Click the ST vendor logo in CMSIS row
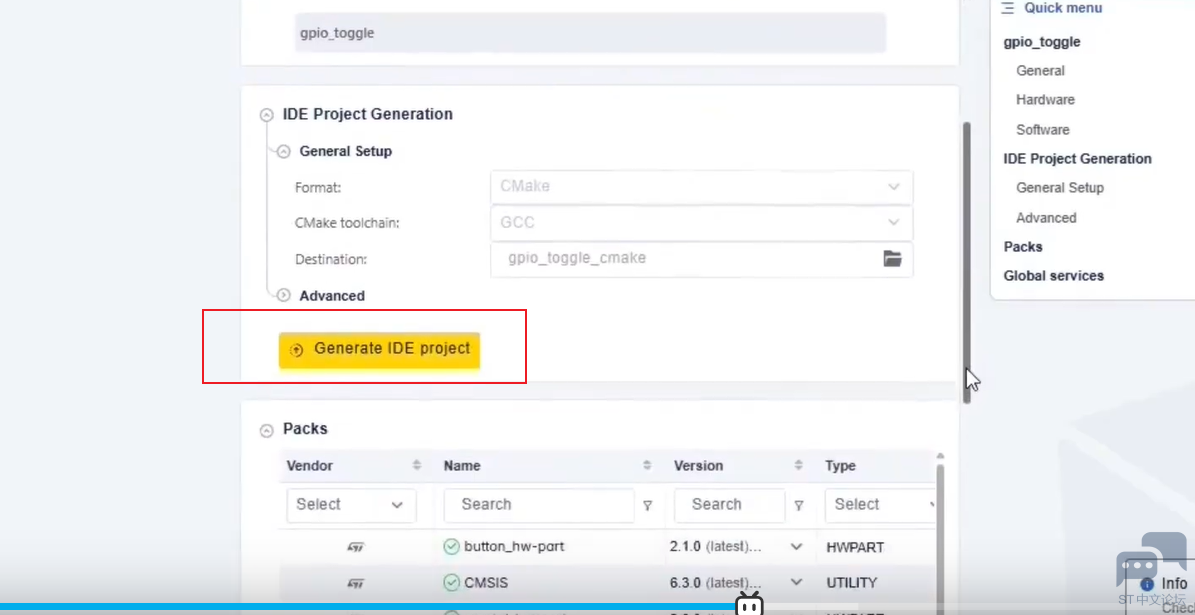Image resolution: width=1195 pixels, height=615 pixels. pyautogui.click(x=356, y=583)
